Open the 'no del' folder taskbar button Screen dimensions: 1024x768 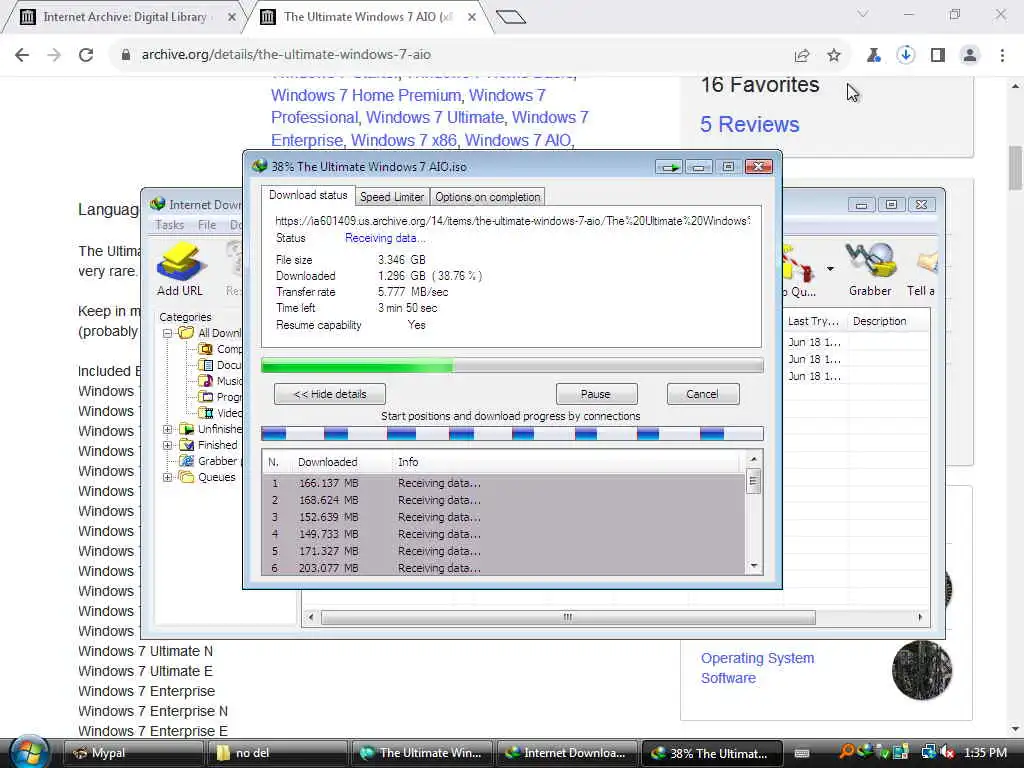pyautogui.click(x=277, y=753)
